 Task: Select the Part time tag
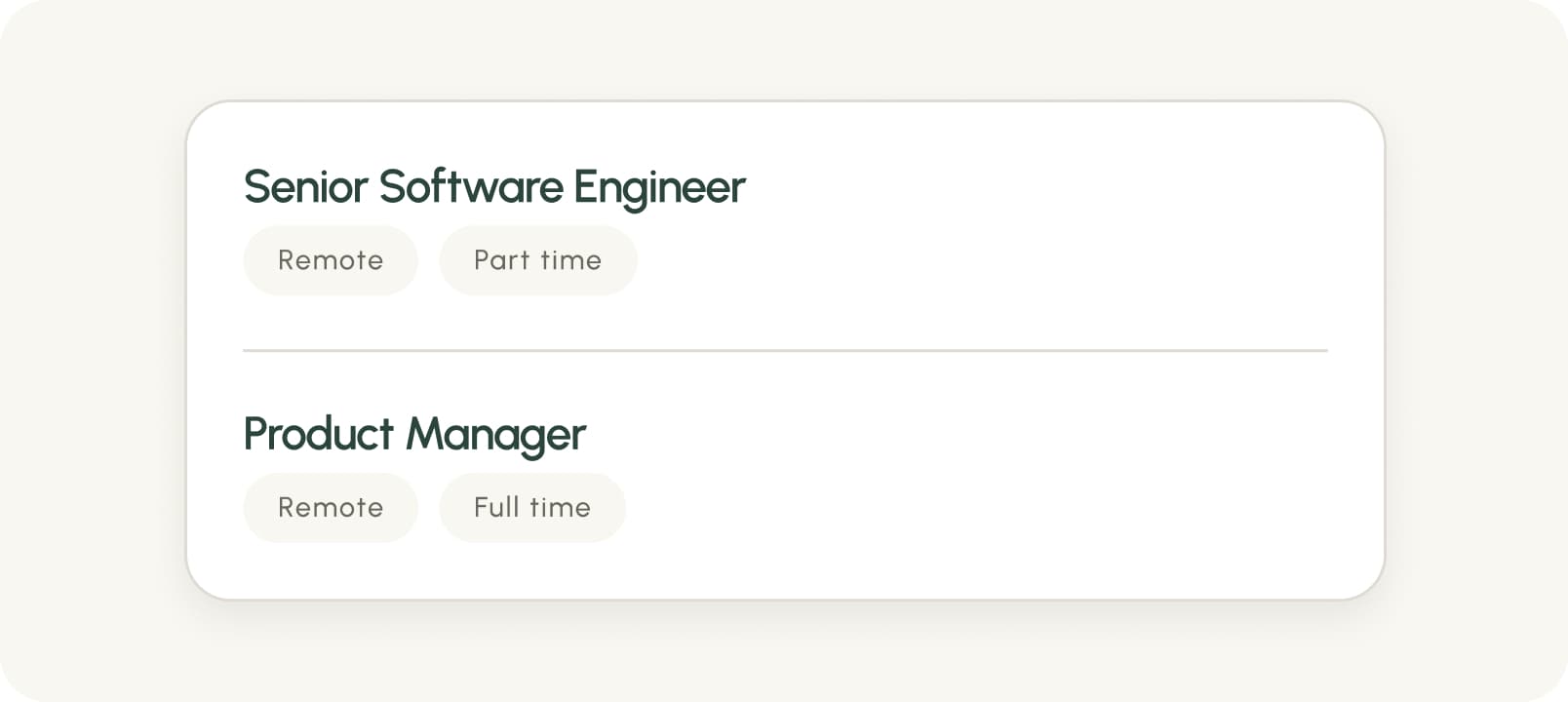(538, 260)
